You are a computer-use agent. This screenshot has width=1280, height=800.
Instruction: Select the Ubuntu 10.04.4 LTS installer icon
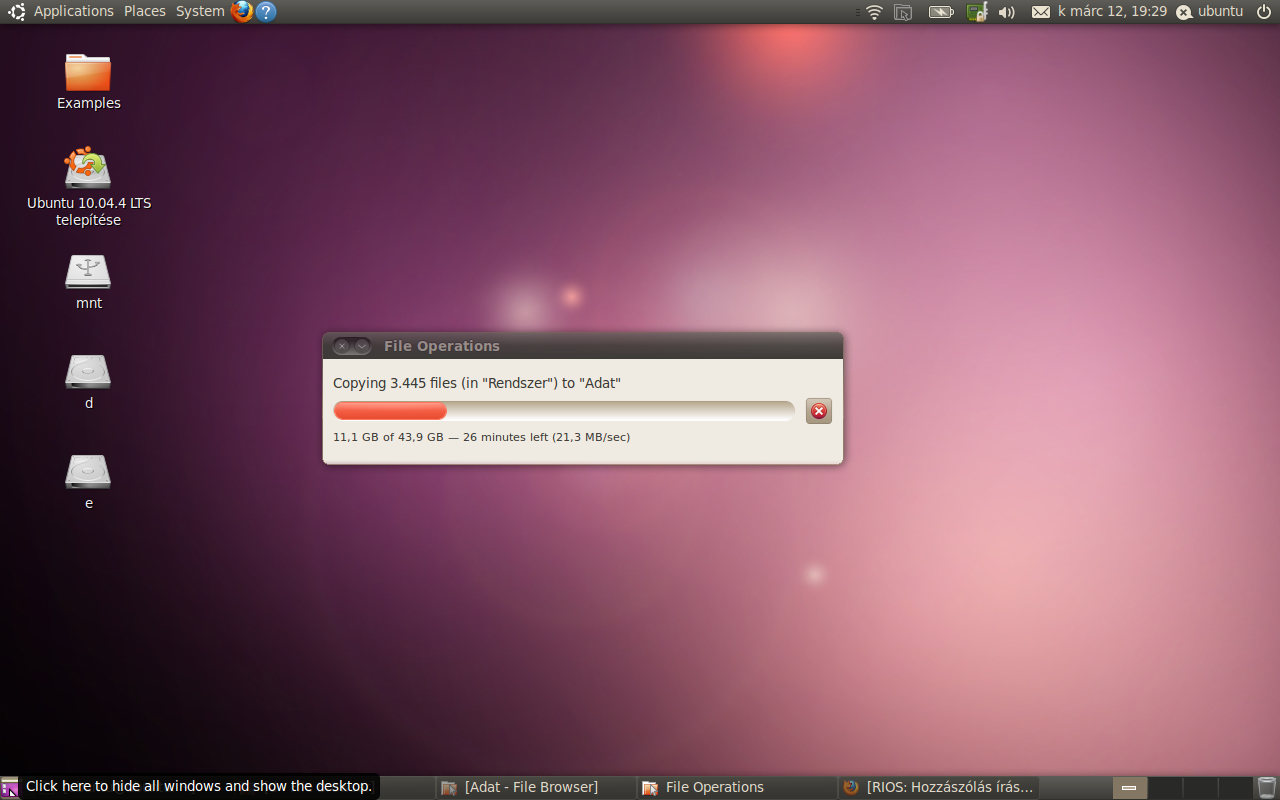click(x=88, y=168)
